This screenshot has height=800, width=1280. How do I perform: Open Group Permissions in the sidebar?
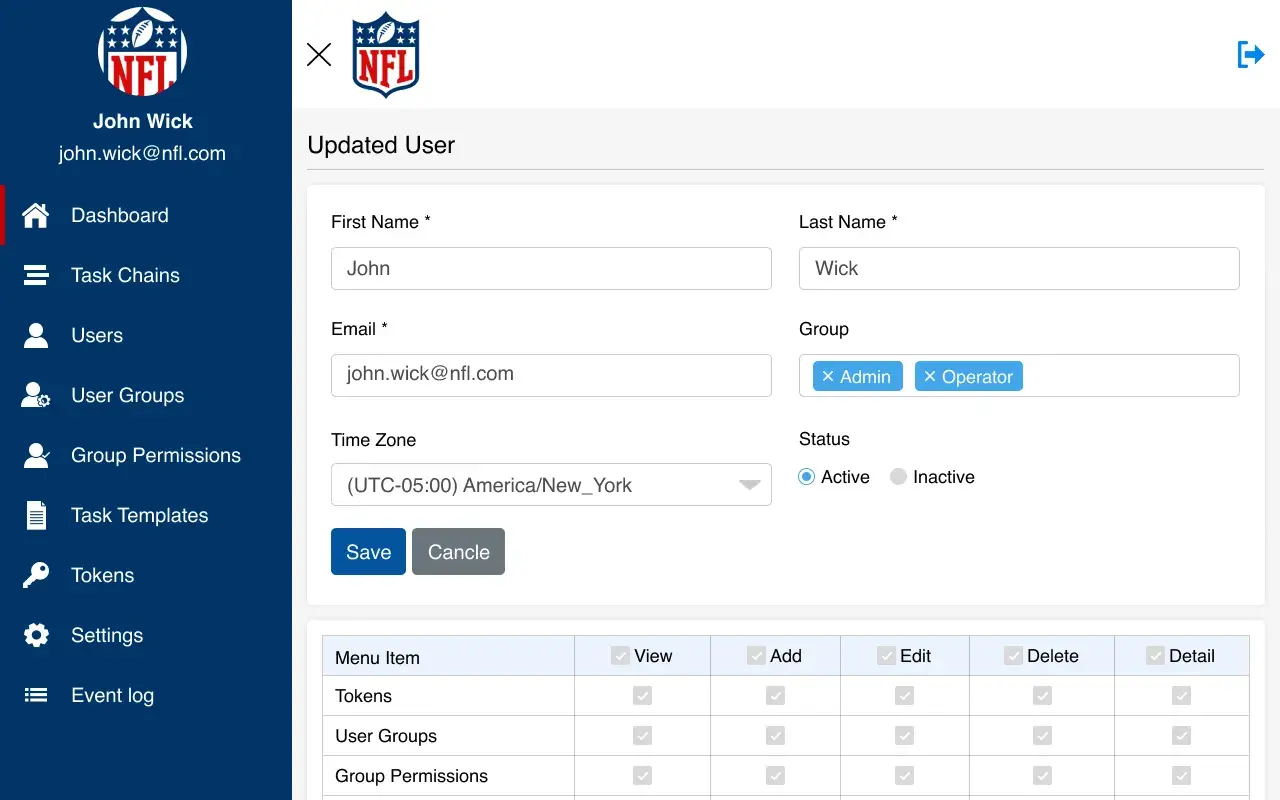[155, 455]
